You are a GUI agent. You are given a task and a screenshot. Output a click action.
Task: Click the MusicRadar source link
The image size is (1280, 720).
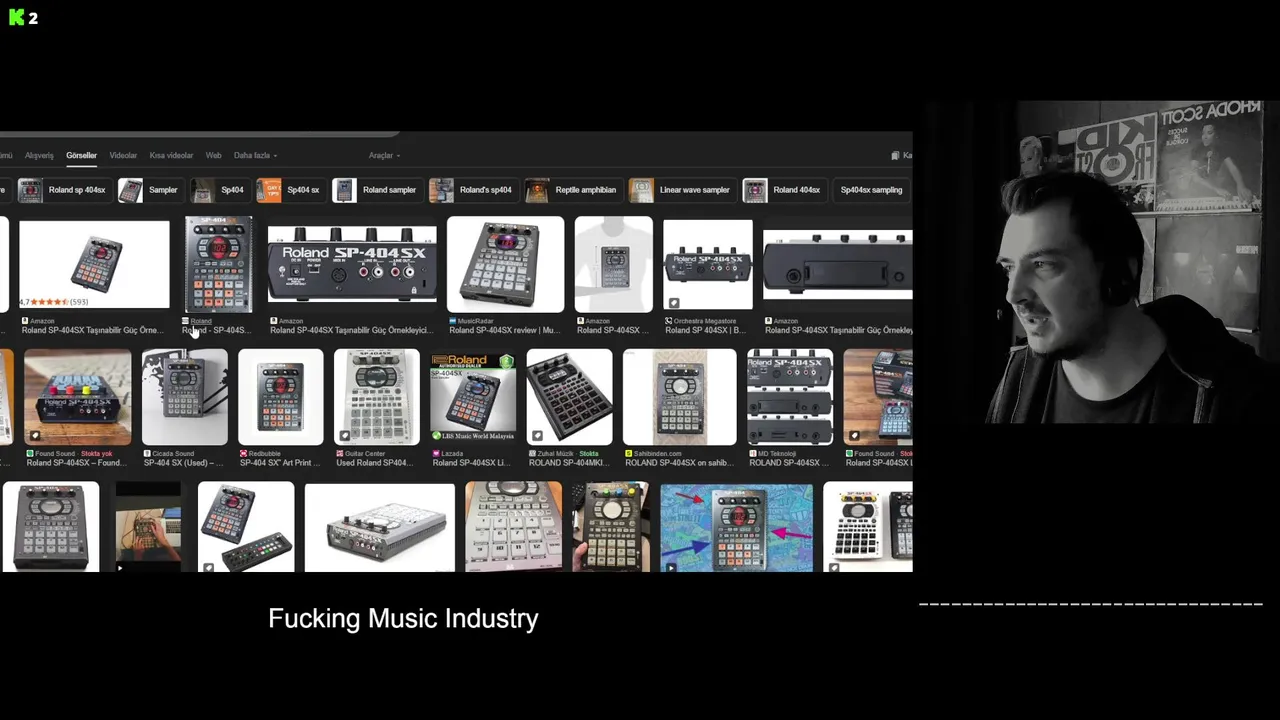[475, 321]
